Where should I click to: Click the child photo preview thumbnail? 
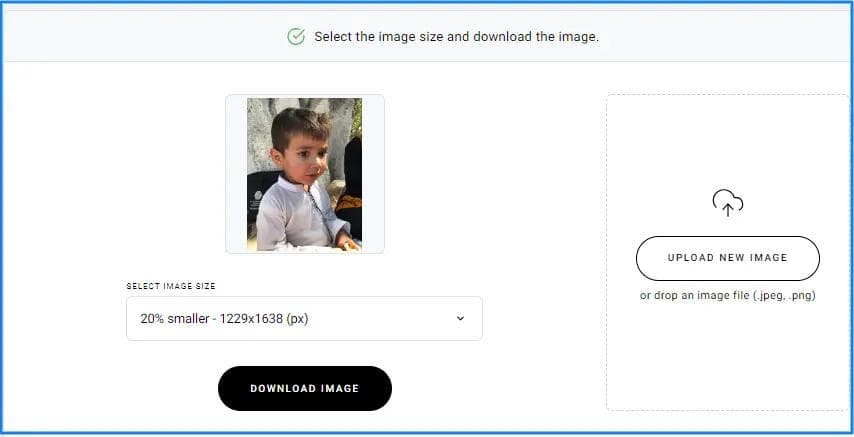coord(304,173)
